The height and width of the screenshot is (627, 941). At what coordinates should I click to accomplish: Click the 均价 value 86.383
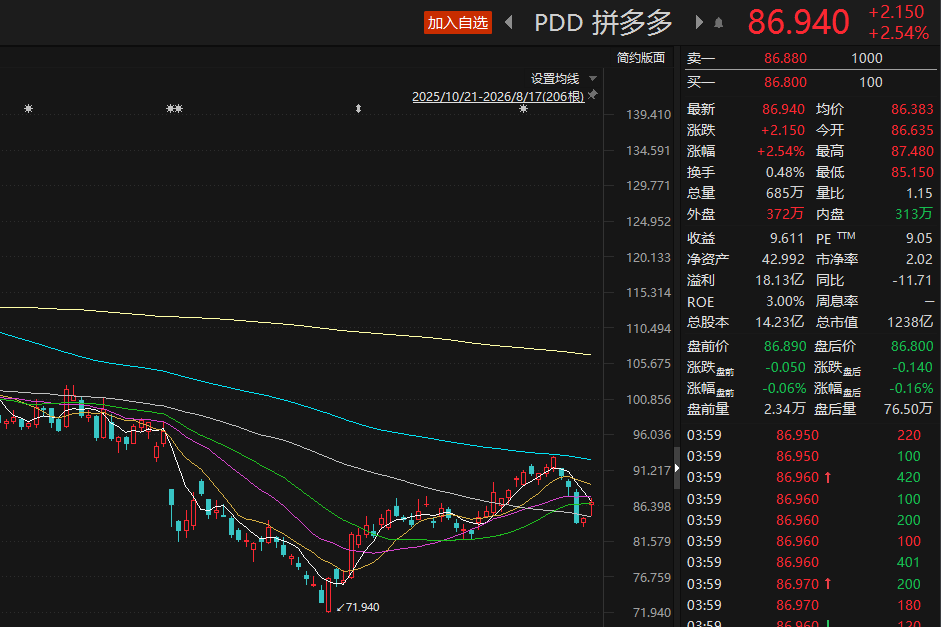[912, 109]
